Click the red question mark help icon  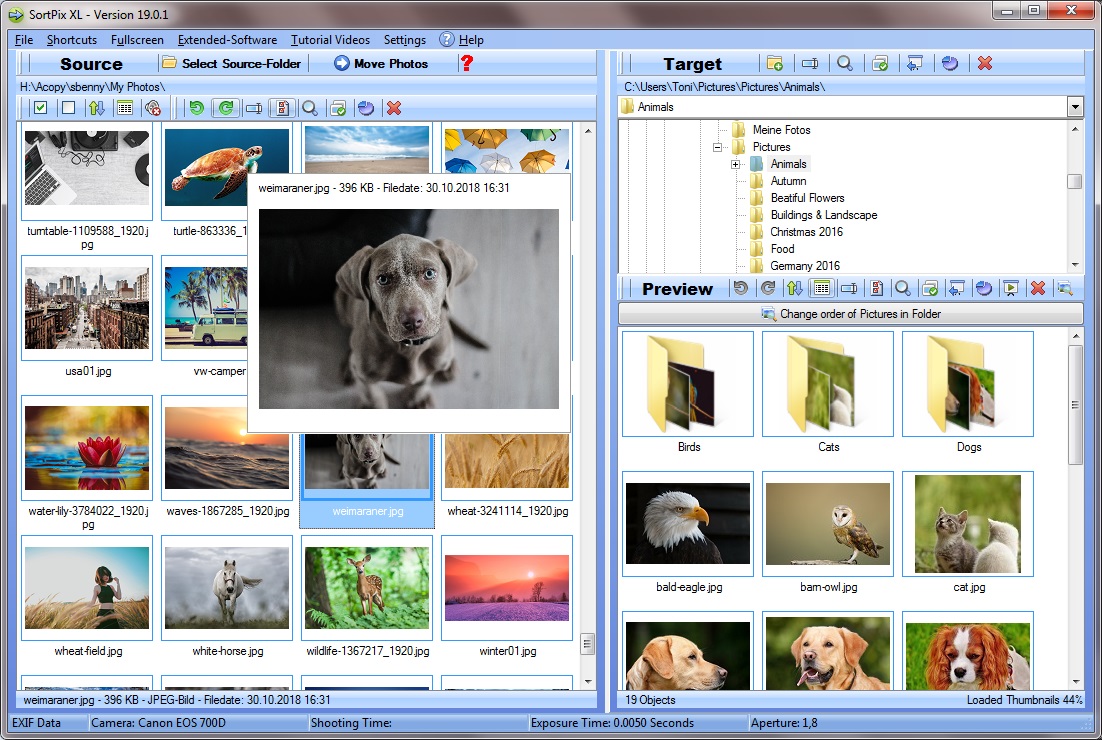click(x=467, y=63)
